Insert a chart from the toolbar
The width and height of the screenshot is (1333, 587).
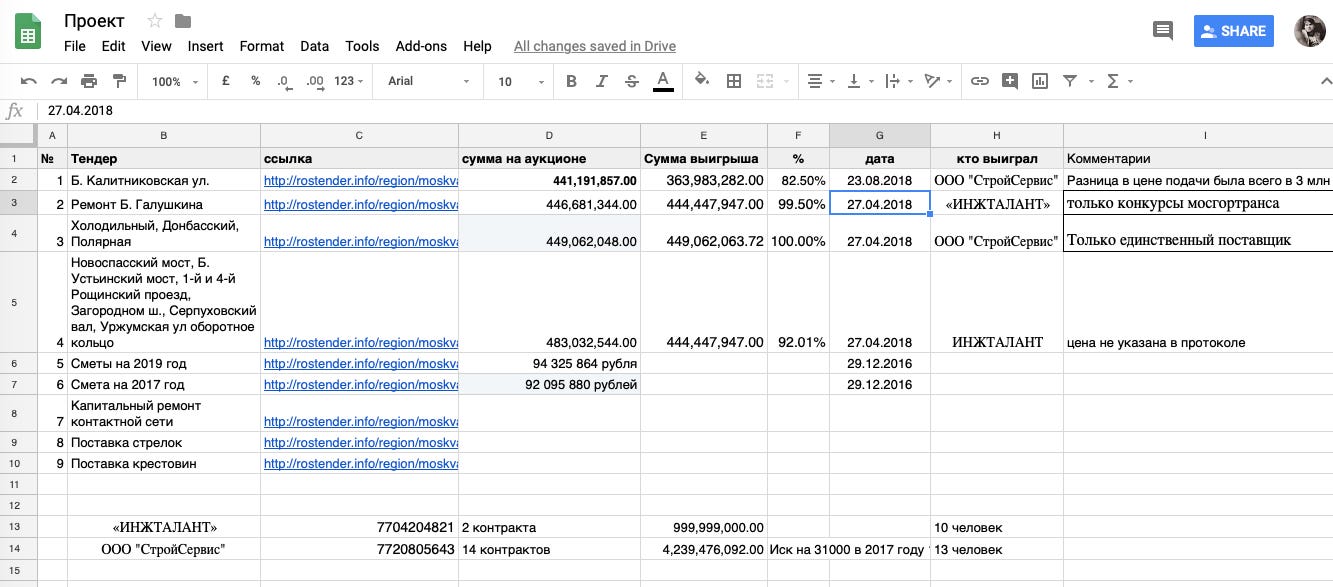(x=1040, y=81)
